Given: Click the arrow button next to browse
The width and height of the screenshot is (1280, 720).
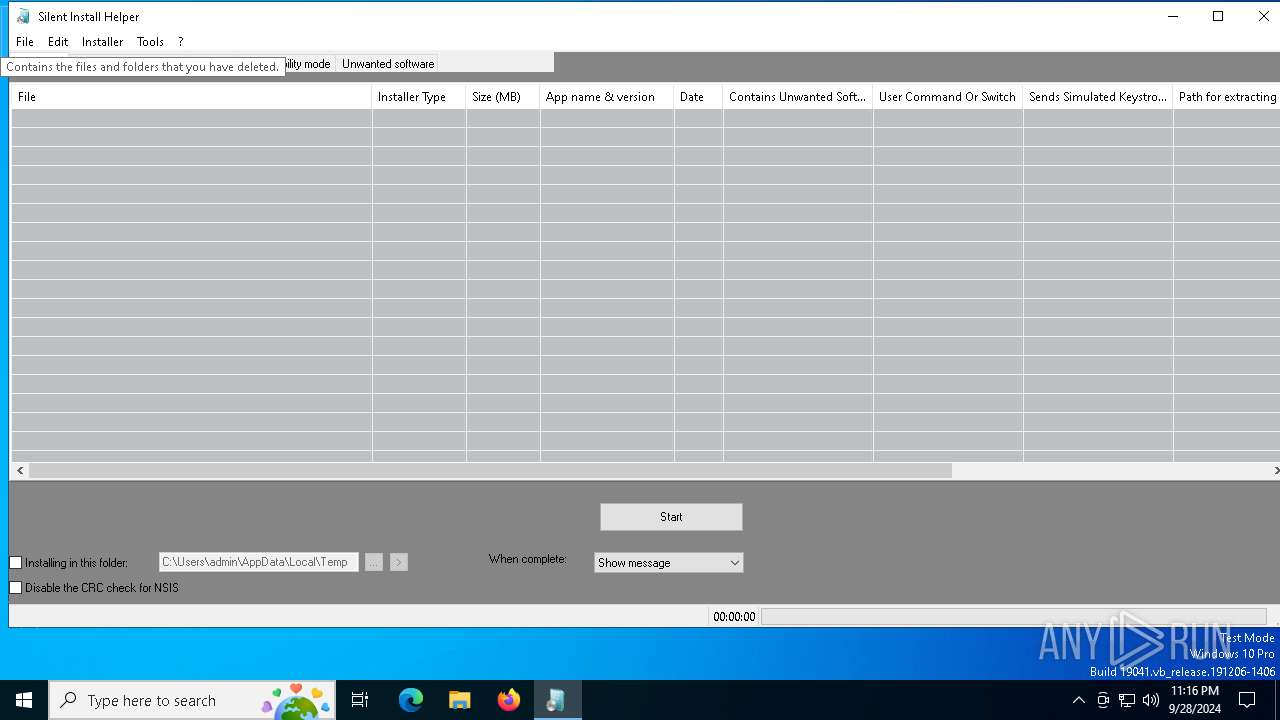Looking at the screenshot, I should [x=398, y=562].
